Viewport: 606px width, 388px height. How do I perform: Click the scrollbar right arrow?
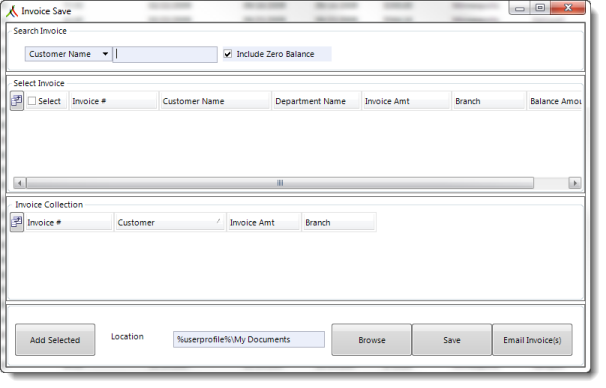tap(575, 183)
